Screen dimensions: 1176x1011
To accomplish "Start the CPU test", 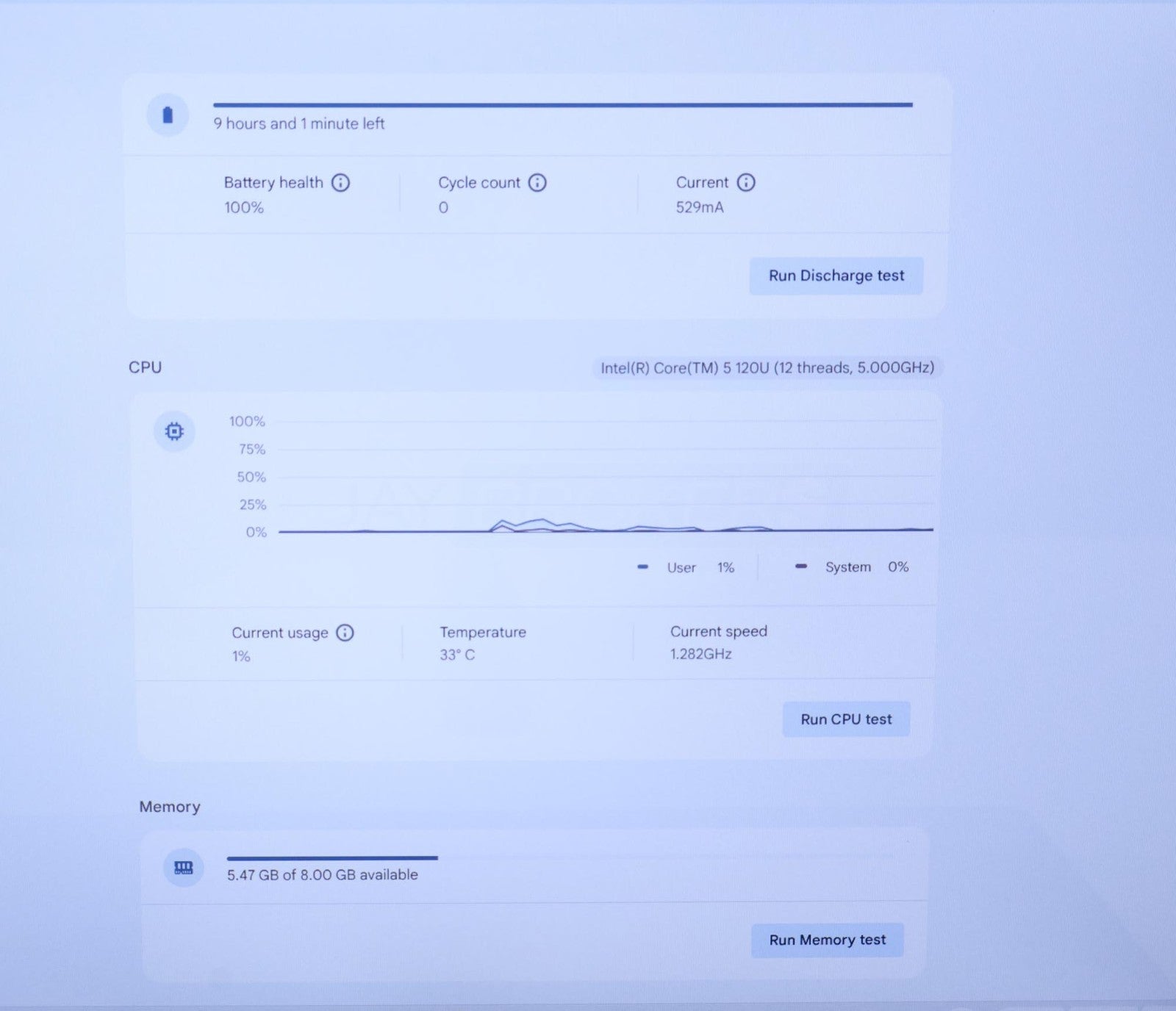I will tap(846, 719).
